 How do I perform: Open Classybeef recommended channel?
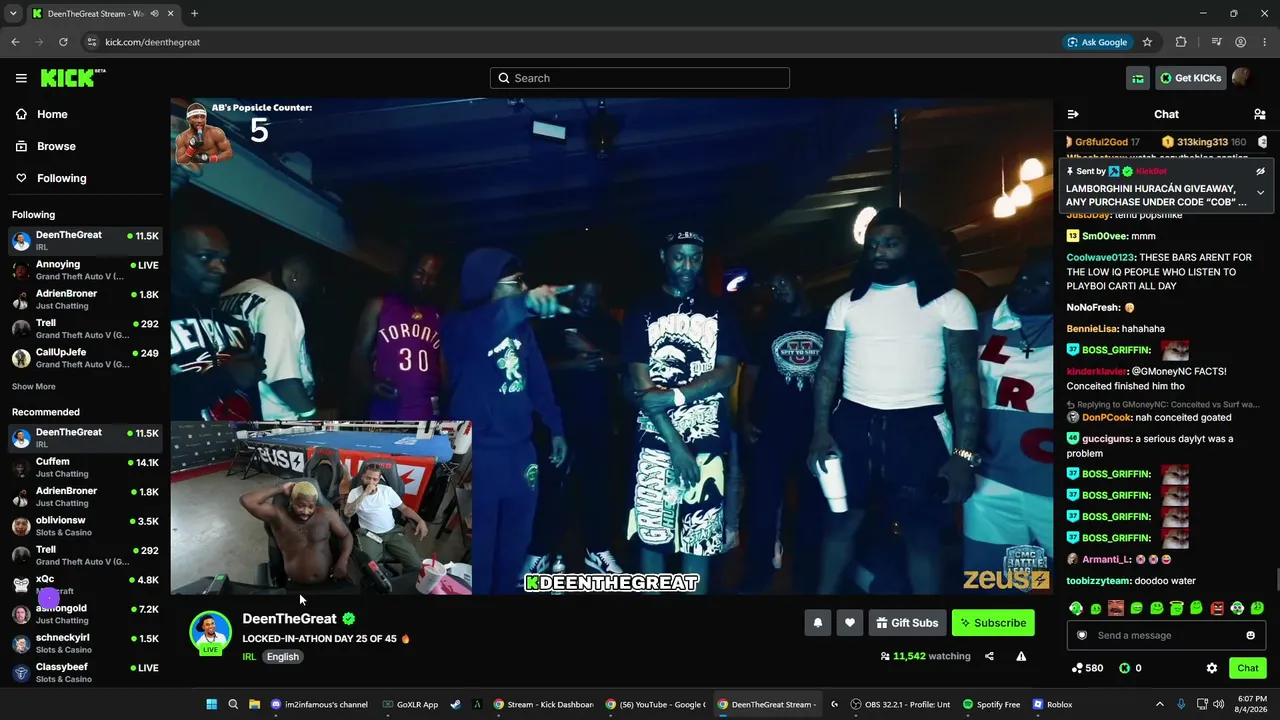(85, 672)
